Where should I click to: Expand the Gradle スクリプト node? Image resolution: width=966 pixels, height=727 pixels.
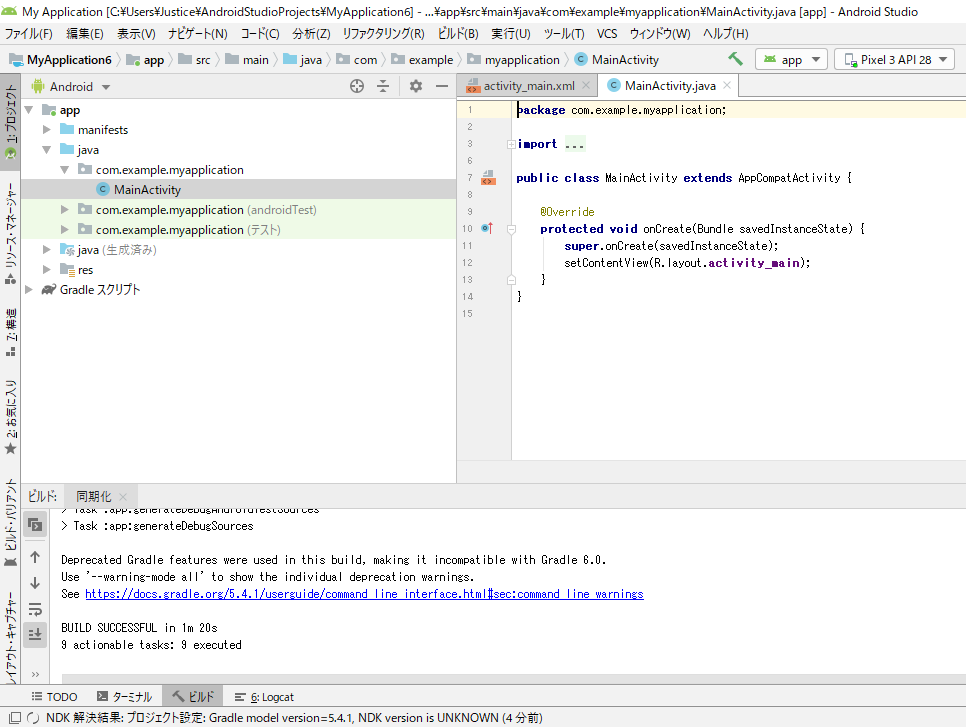pyautogui.click(x=28, y=290)
